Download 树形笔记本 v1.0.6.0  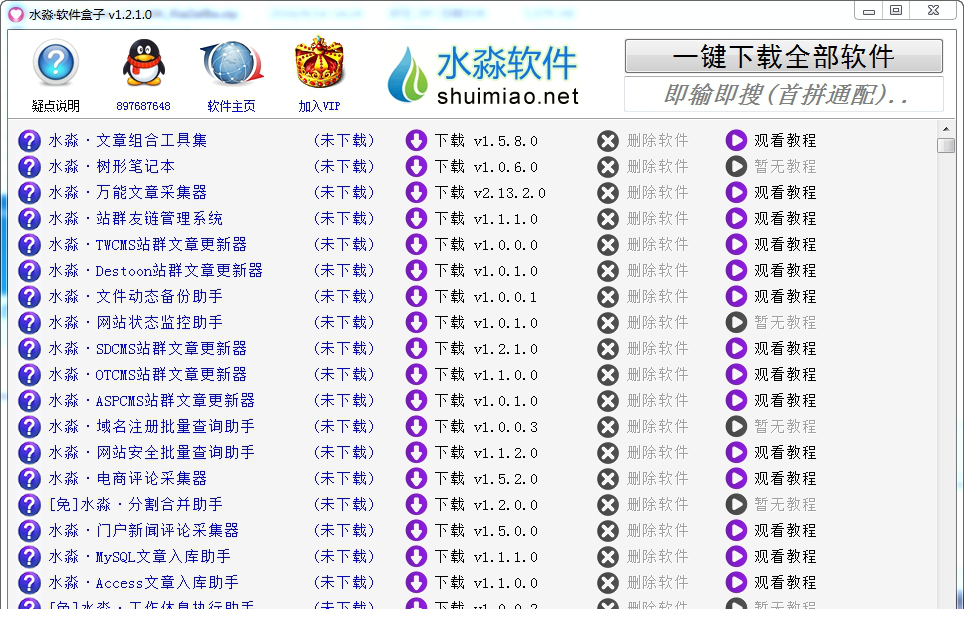coord(472,167)
